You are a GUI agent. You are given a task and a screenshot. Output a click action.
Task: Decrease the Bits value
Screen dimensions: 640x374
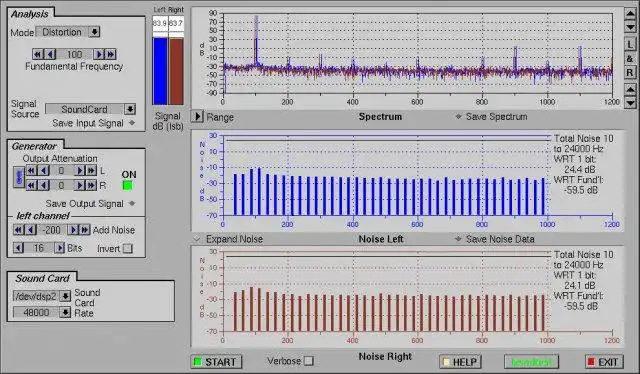[18, 248]
